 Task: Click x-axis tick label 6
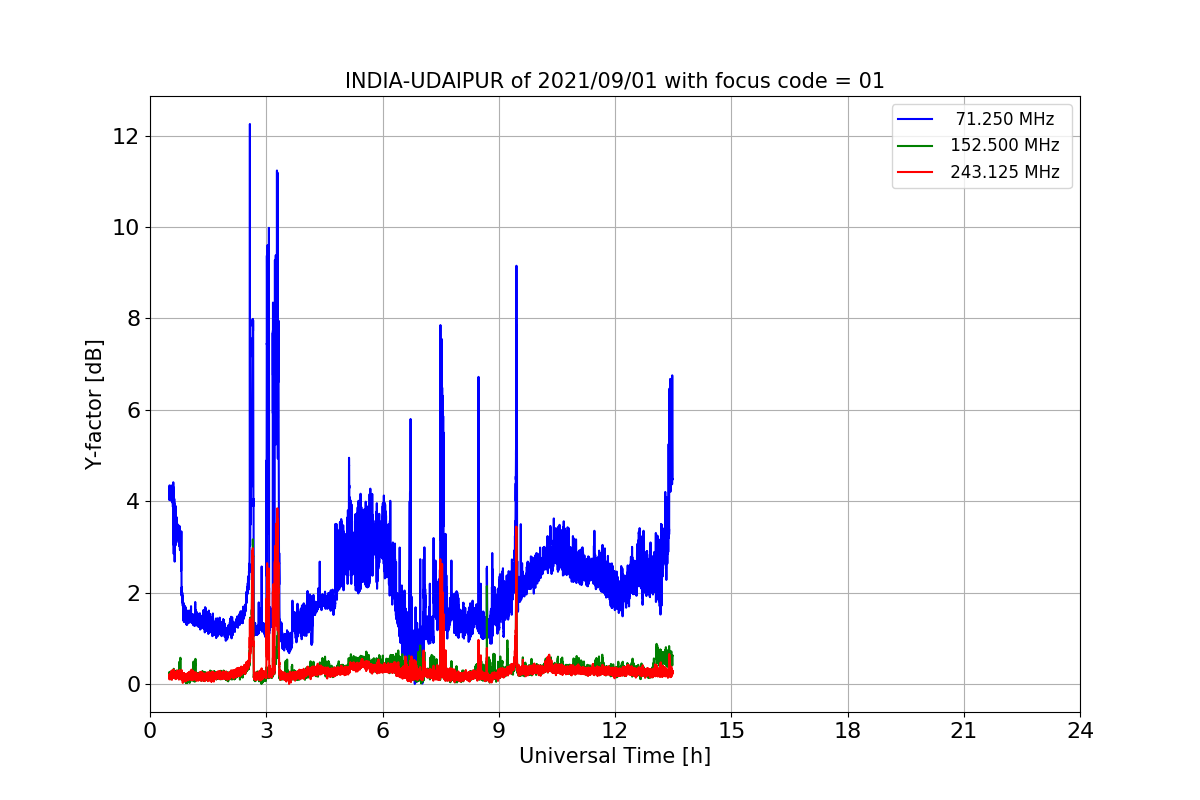click(x=383, y=730)
